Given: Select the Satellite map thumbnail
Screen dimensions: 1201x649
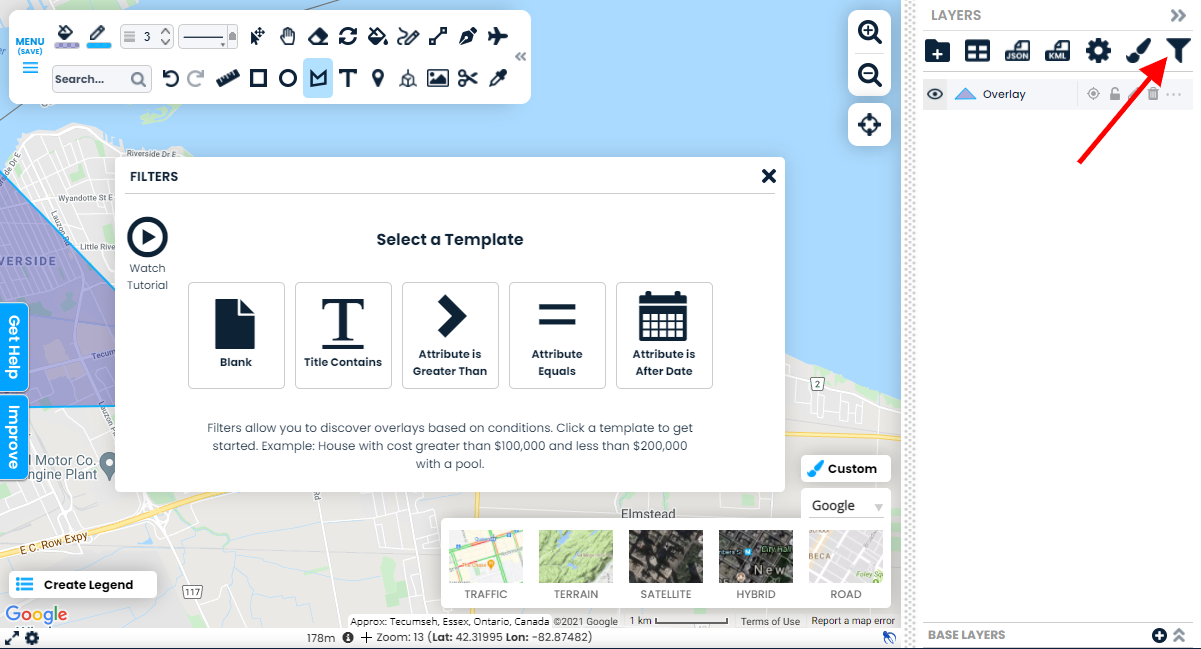Looking at the screenshot, I should click(x=665, y=565).
